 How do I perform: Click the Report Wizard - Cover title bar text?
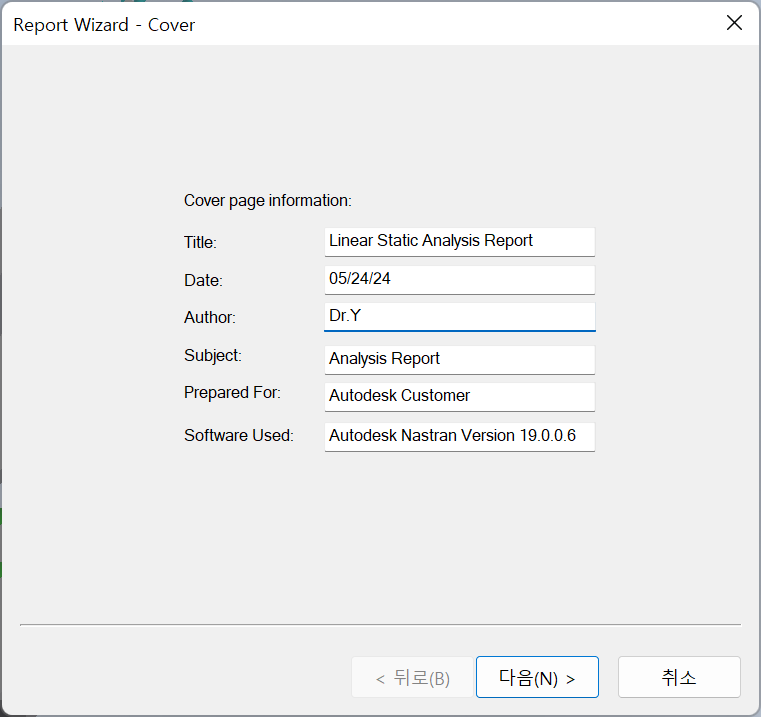104,24
